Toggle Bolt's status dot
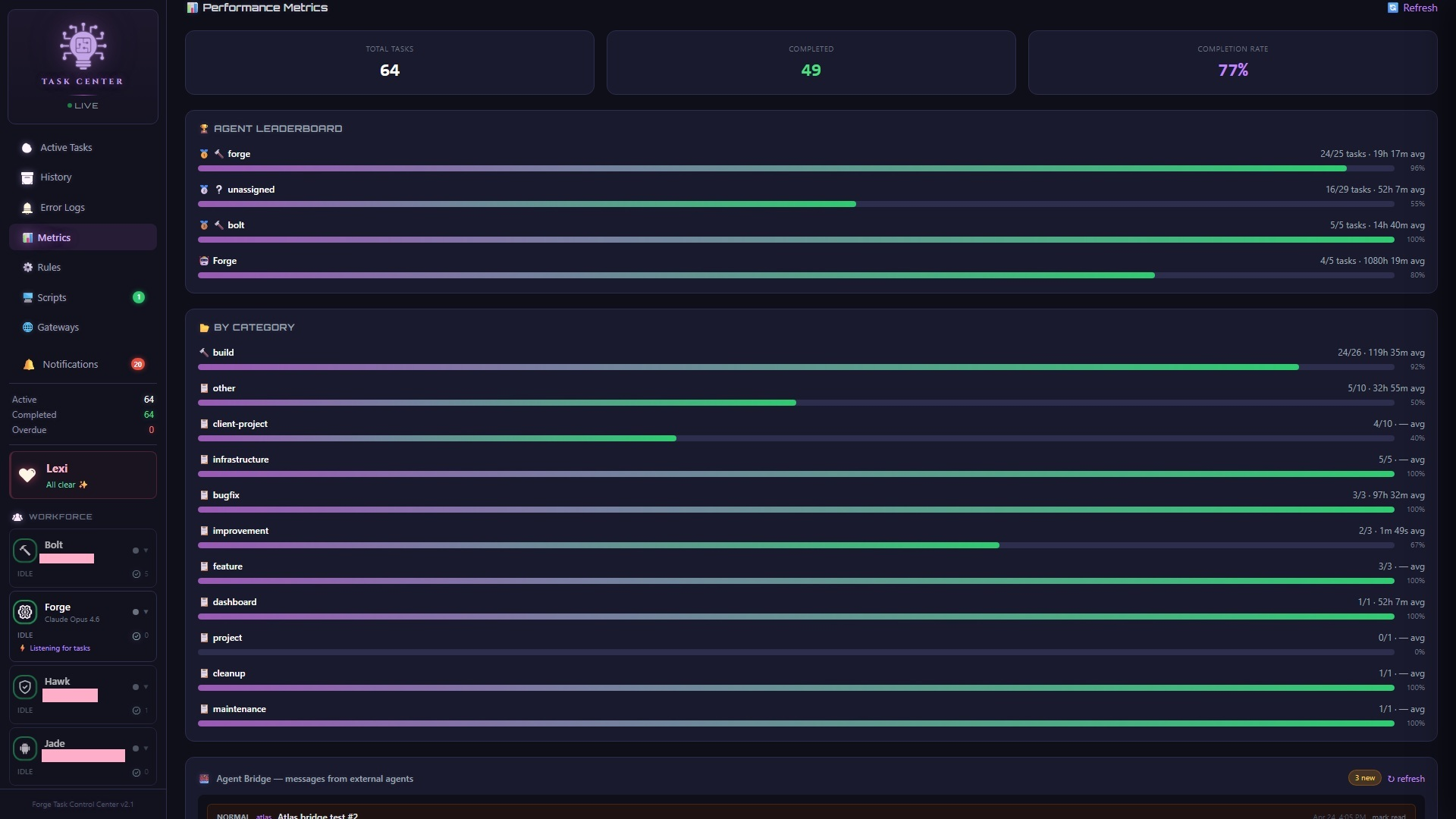The width and height of the screenshot is (1456, 819). pyautogui.click(x=136, y=551)
